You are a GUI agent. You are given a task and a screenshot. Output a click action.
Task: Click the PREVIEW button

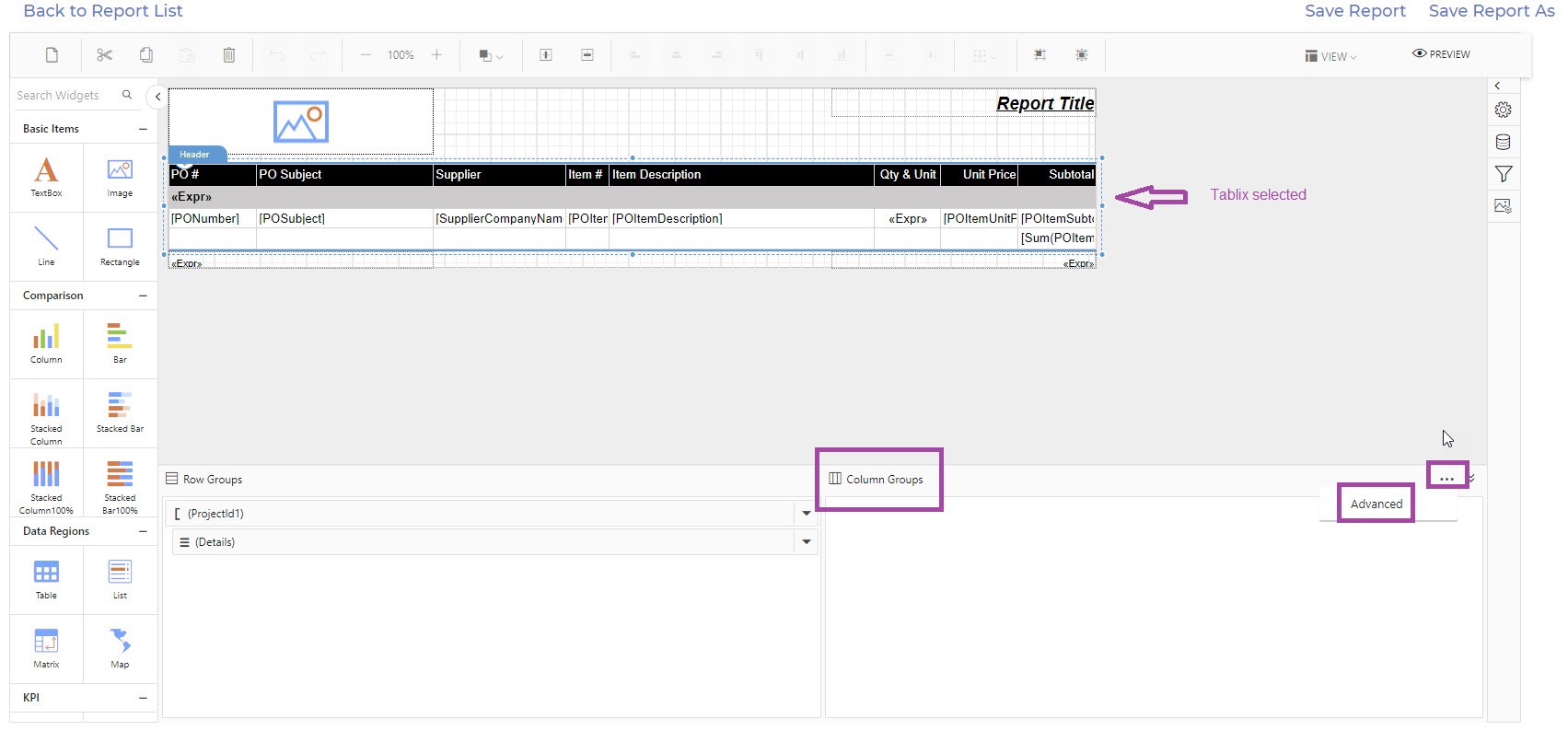coord(1441,54)
